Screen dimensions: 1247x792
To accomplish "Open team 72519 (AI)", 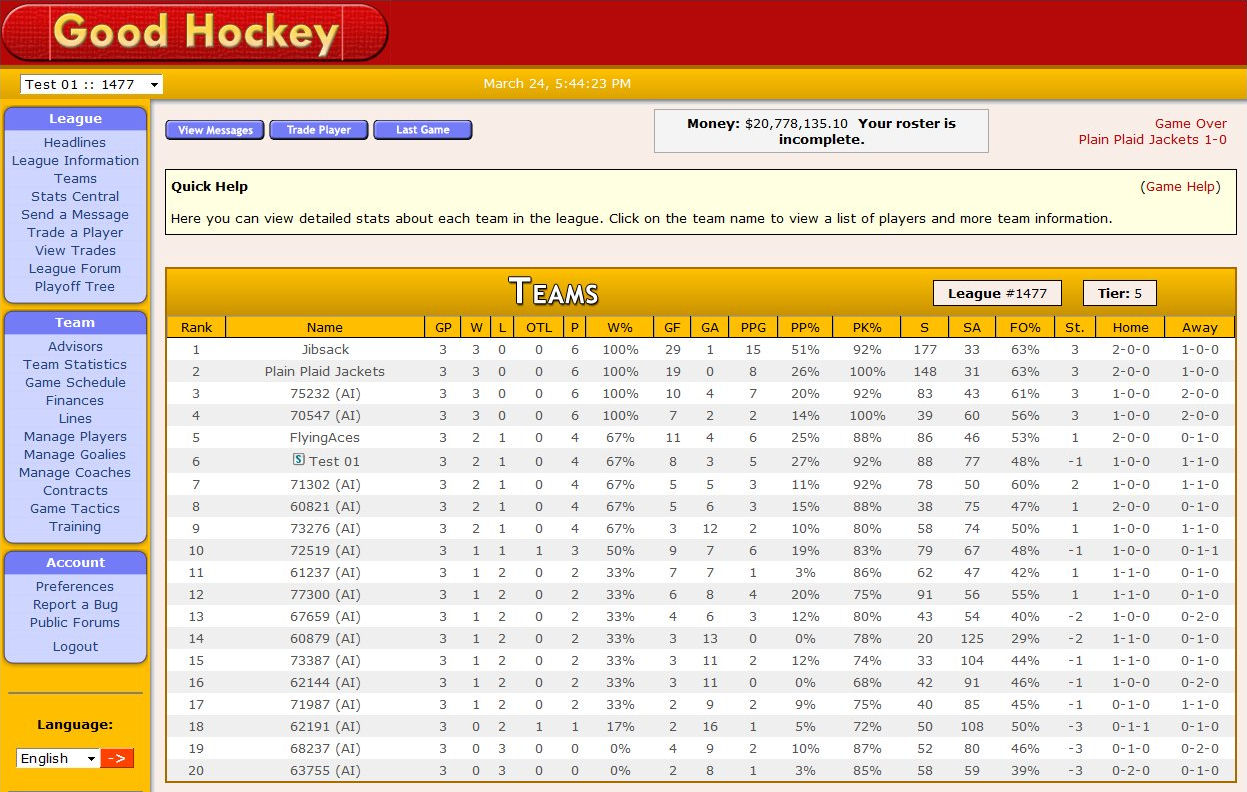I will point(325,550).
